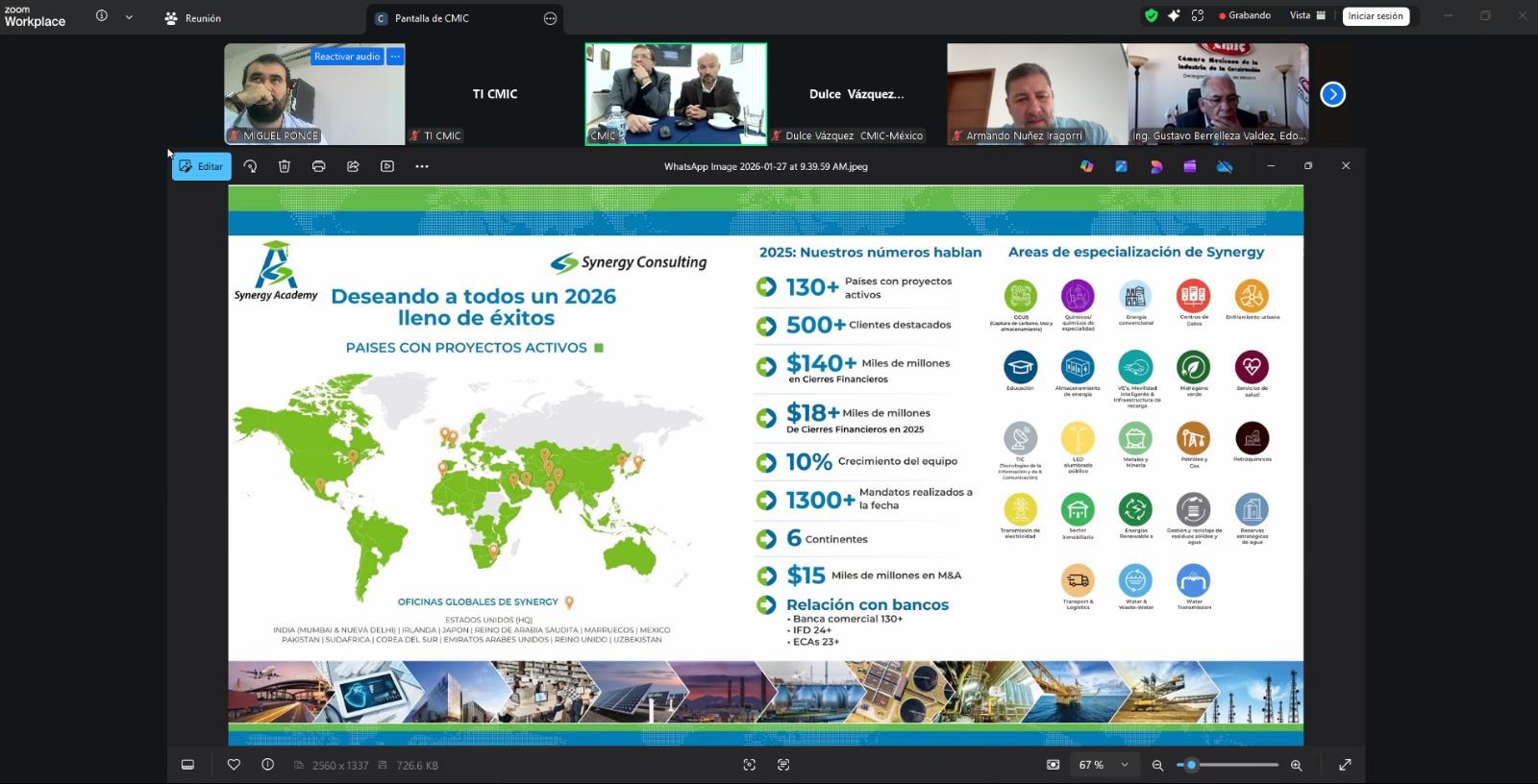
Task: Click the Iniciar sesión button
Action: tap(1375, 16)
